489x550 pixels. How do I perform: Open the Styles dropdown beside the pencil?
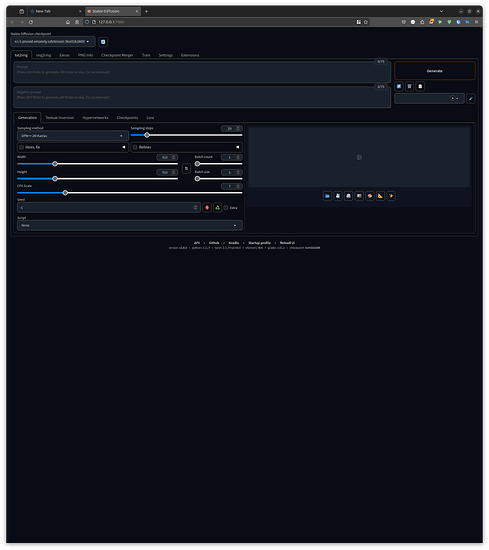429,99
